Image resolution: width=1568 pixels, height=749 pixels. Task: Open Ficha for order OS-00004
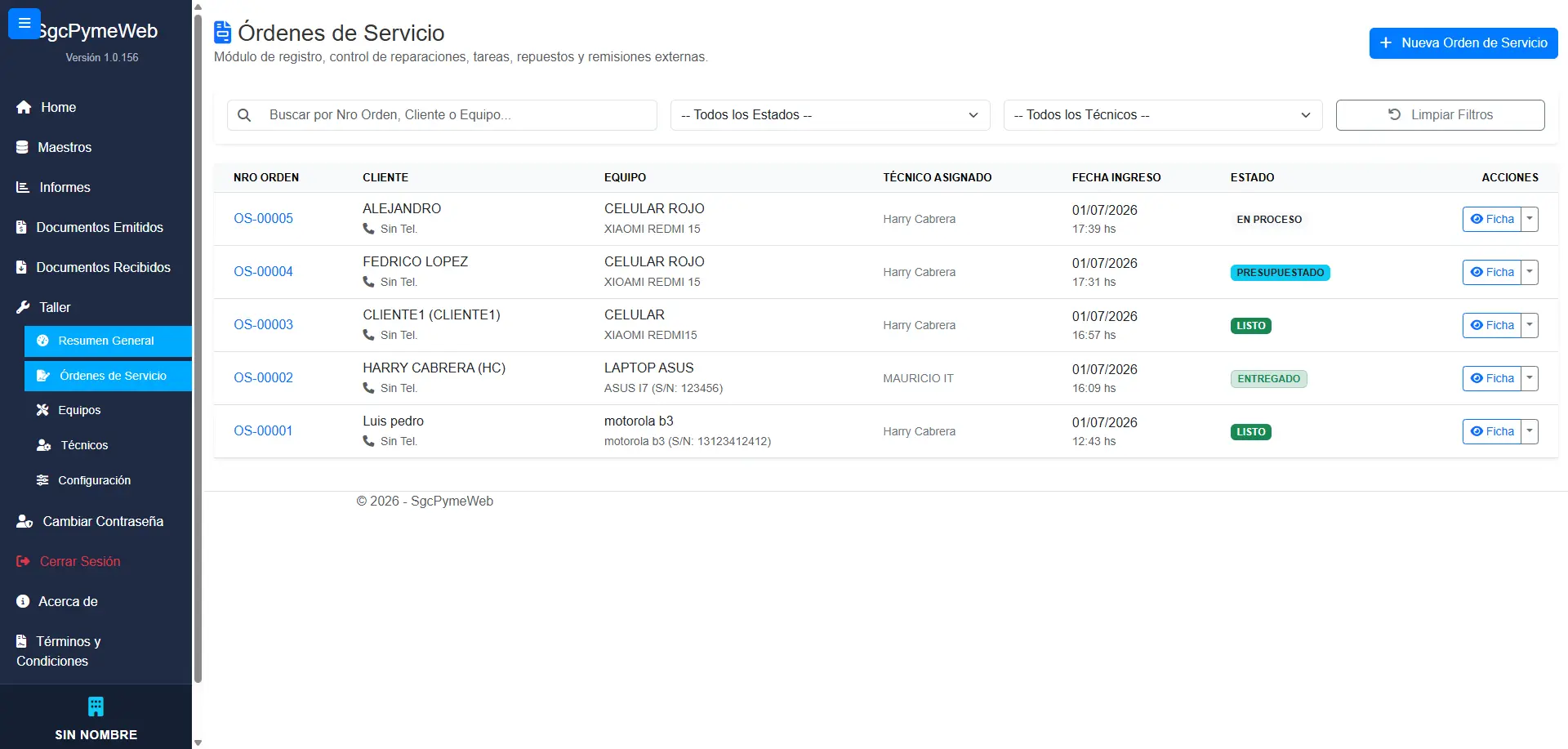(x=1492, y=272)
